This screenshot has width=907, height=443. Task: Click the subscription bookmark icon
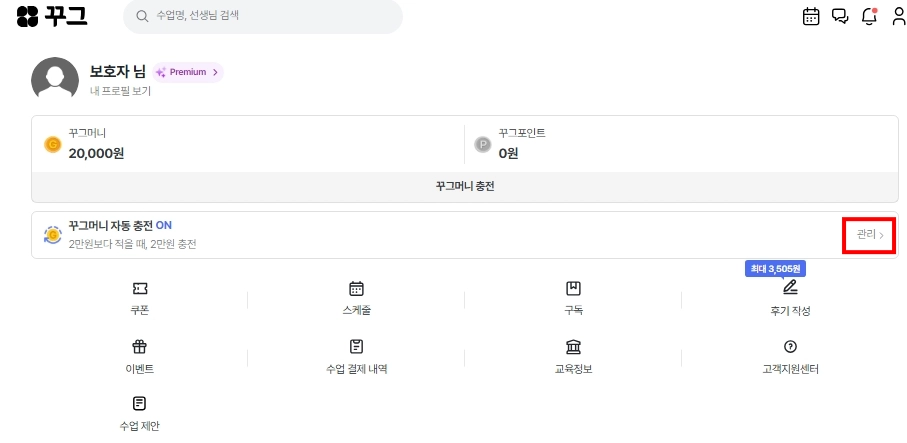573,288
